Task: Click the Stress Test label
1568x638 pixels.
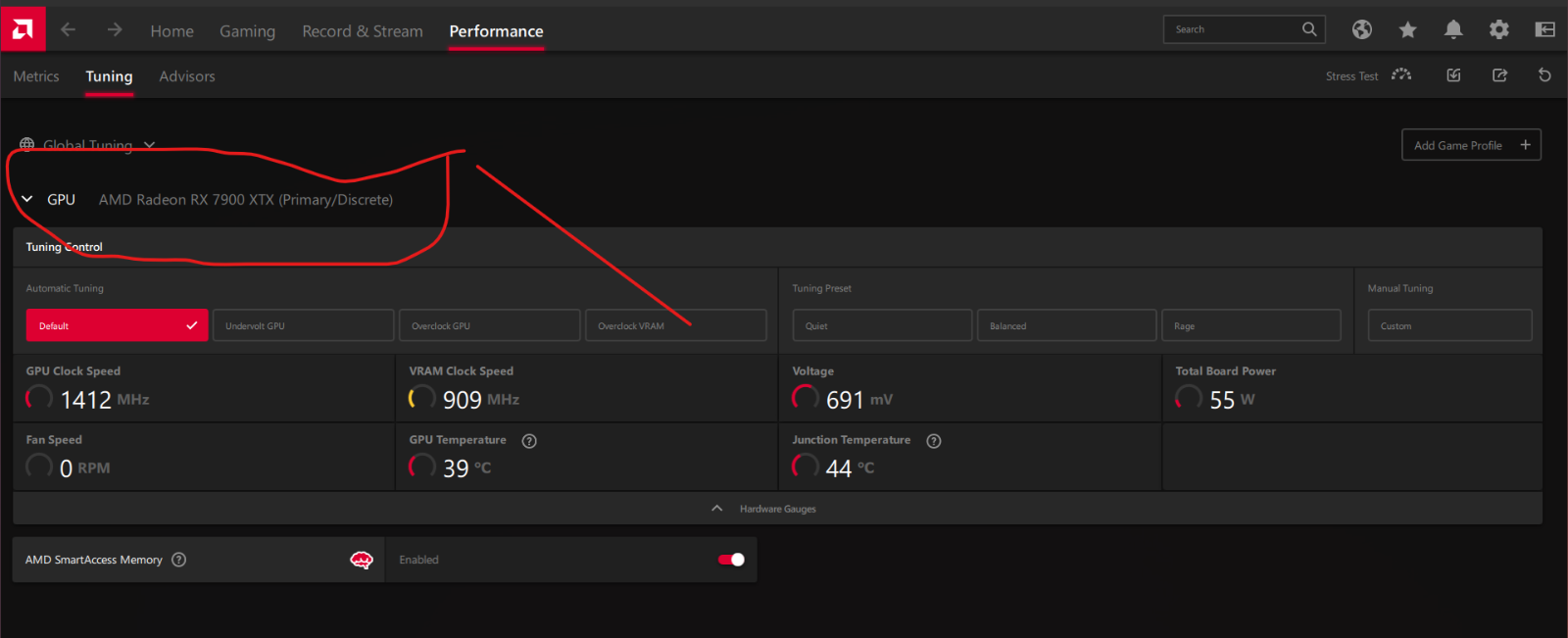Action: coord(1351,76)
